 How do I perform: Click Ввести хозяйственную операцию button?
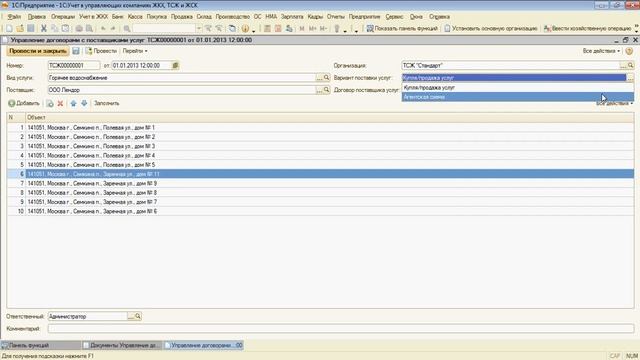[588, 29]
